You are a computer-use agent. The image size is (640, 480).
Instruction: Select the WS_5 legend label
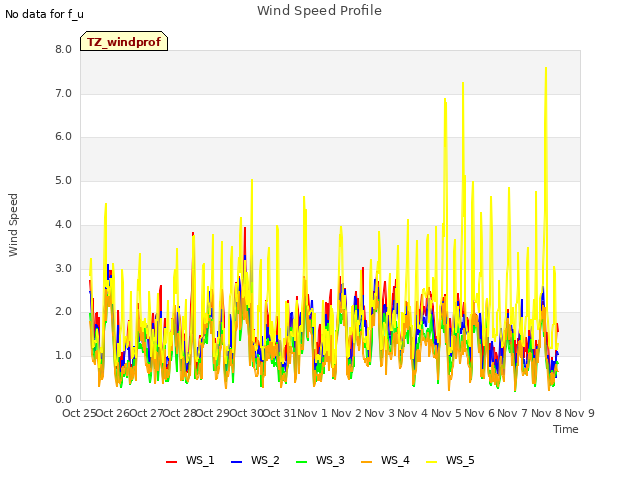tap(460, 460)
